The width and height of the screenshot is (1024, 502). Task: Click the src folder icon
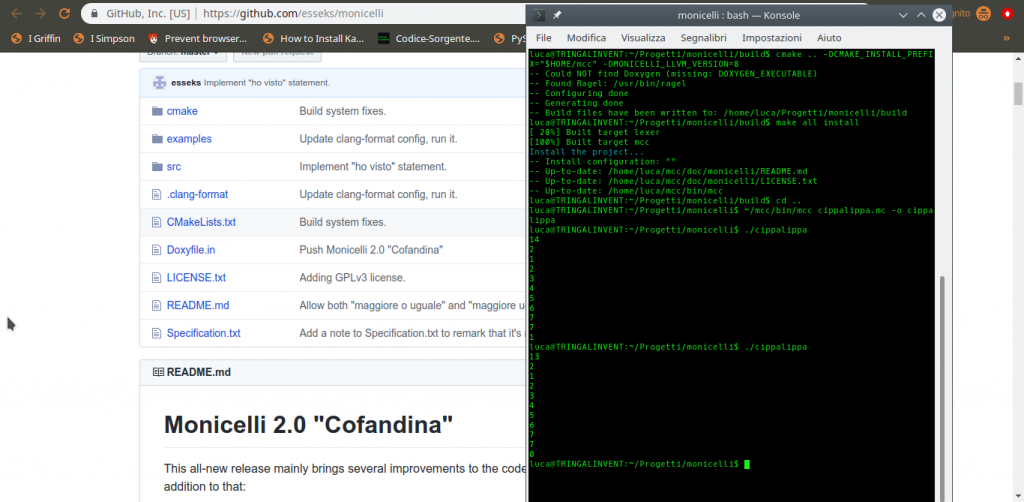tap(157, 166)
